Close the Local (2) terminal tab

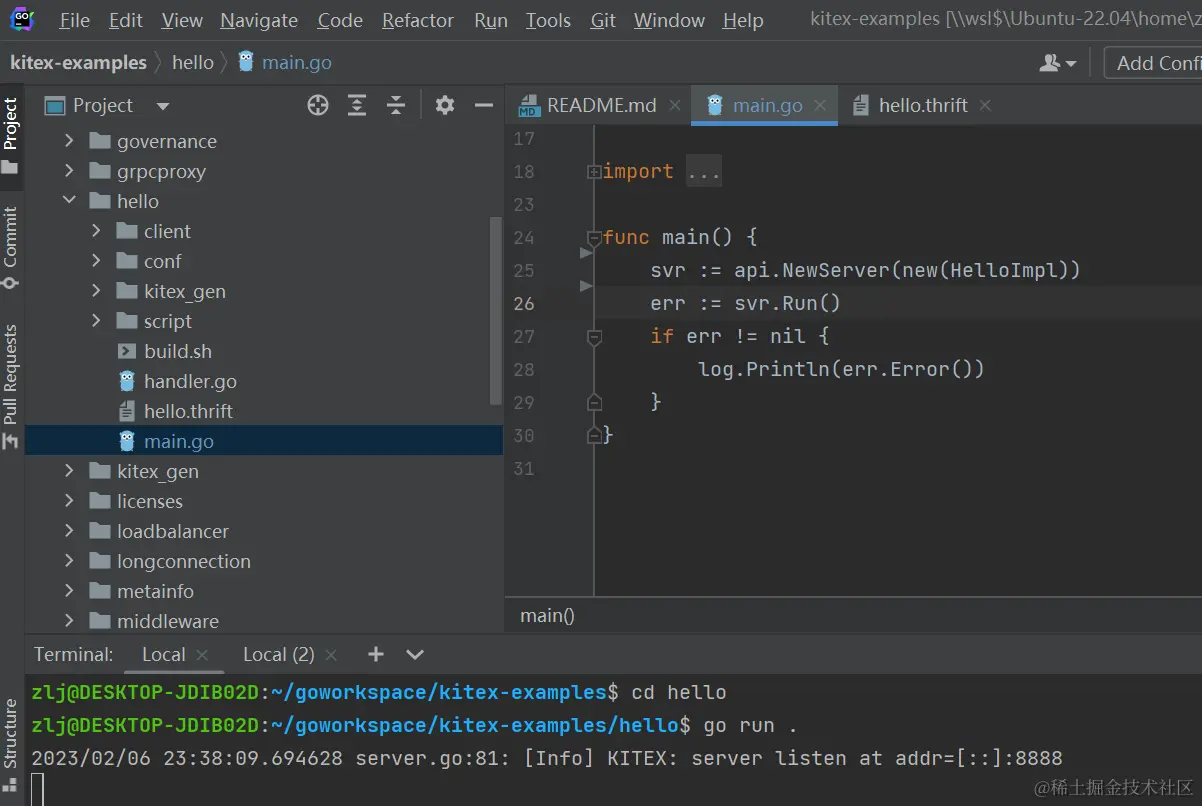coord(331,655)
